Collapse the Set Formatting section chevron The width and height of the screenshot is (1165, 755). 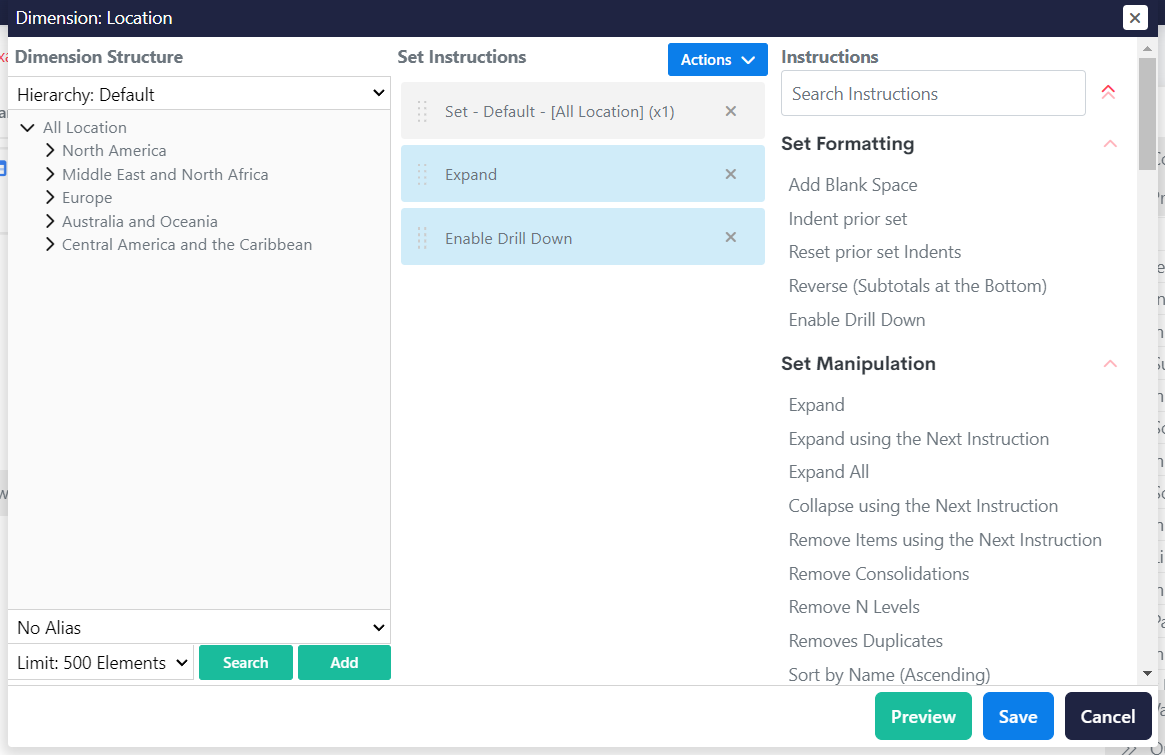click(x=1109, y=144)
